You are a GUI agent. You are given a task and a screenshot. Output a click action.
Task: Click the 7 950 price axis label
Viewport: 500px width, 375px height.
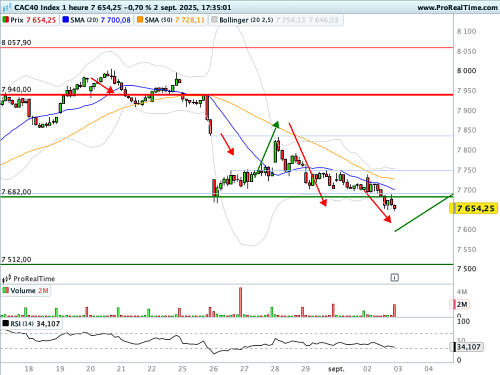pyautogui.click(x=466, y=91)
